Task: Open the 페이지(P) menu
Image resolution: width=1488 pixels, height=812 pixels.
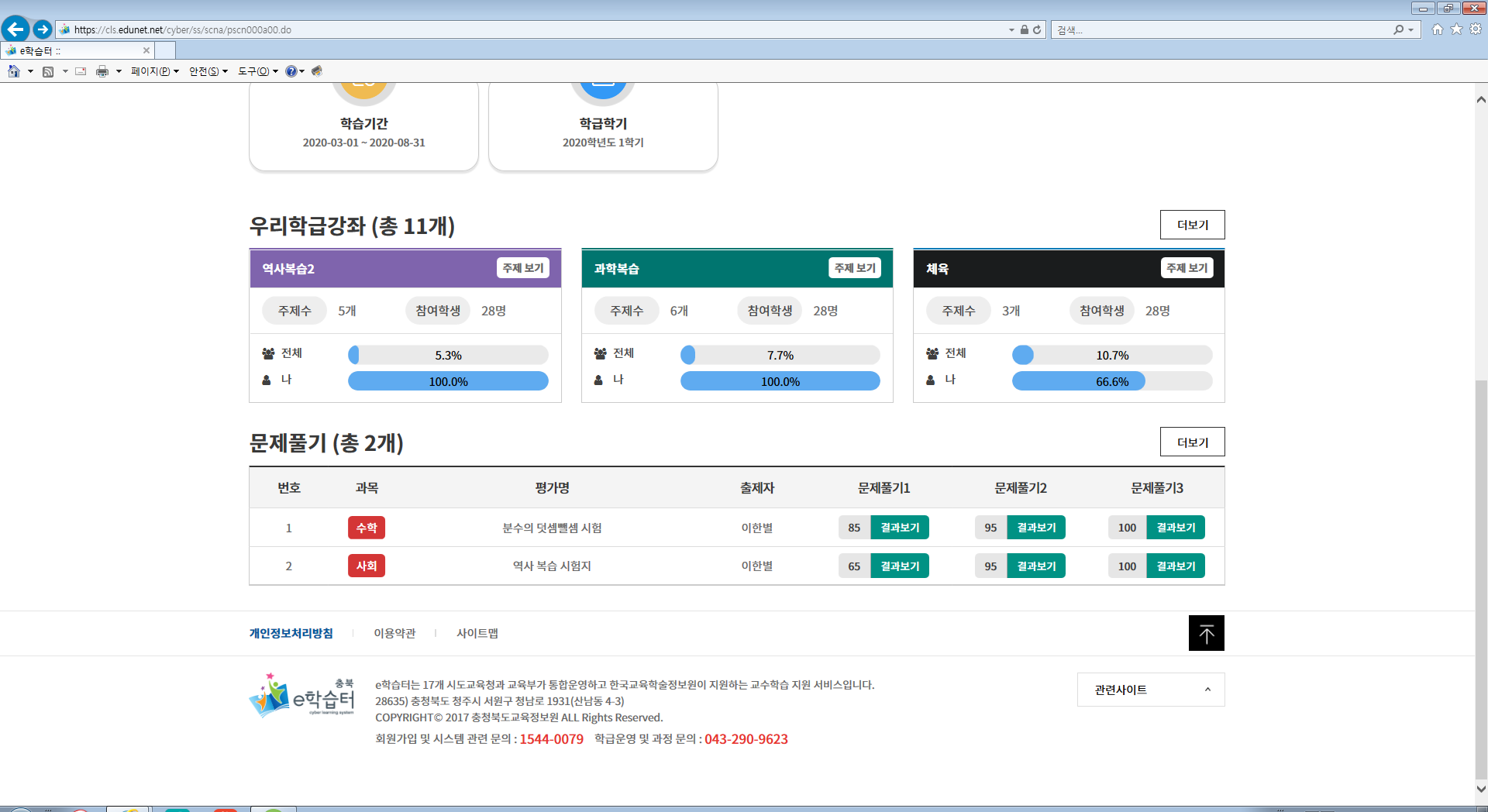Action: pyautogui.click(x=155, y=71)
